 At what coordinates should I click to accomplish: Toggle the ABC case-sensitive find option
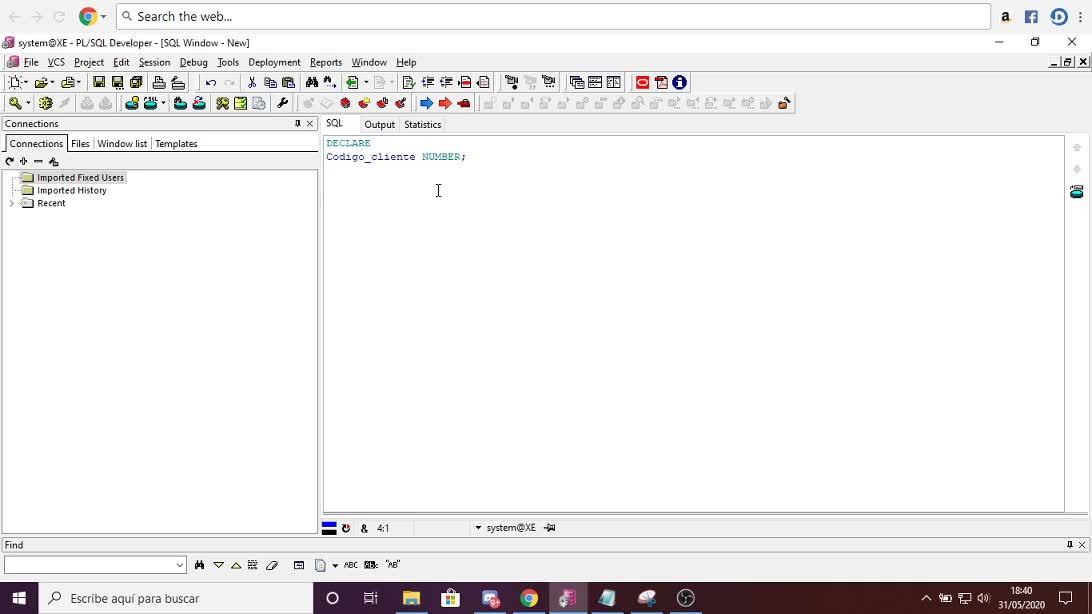point(351,565)
